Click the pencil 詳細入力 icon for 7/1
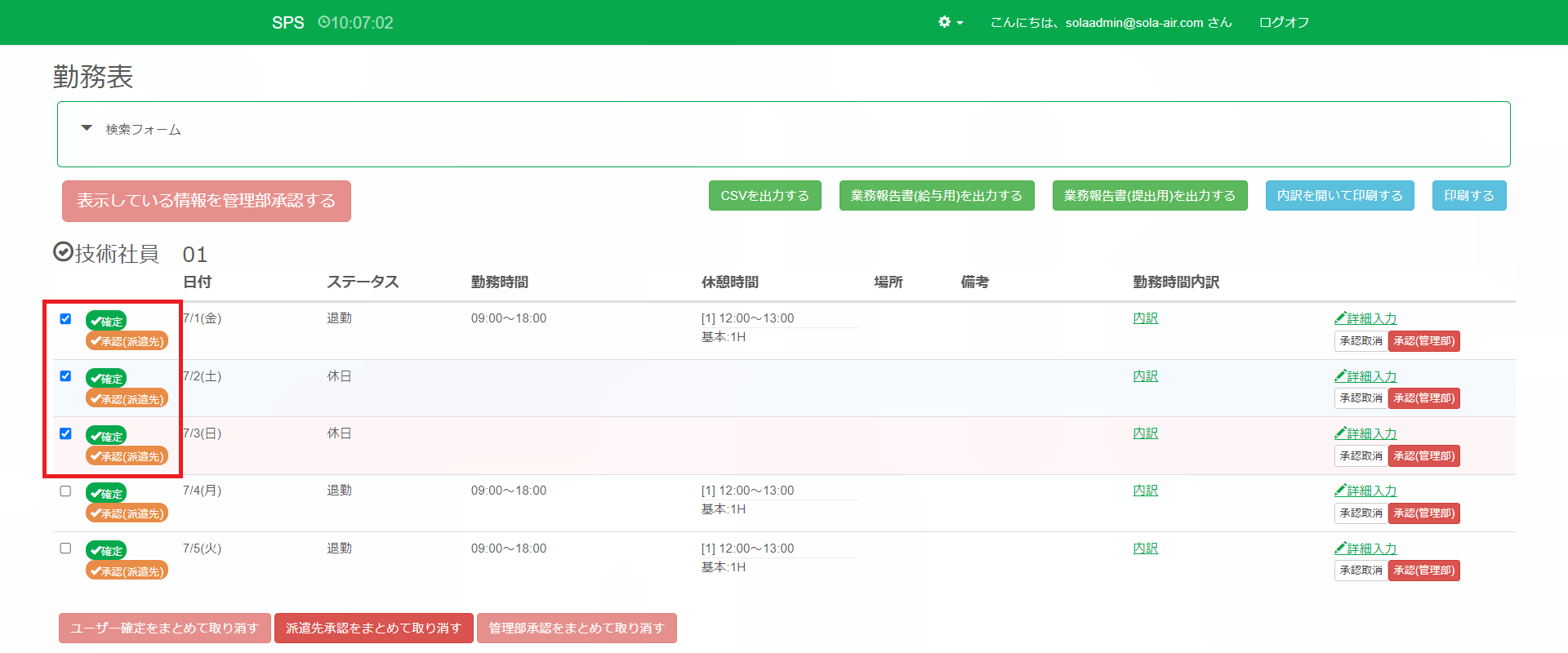Screen dimensions: 1568x653 (x=1340, y=318)
